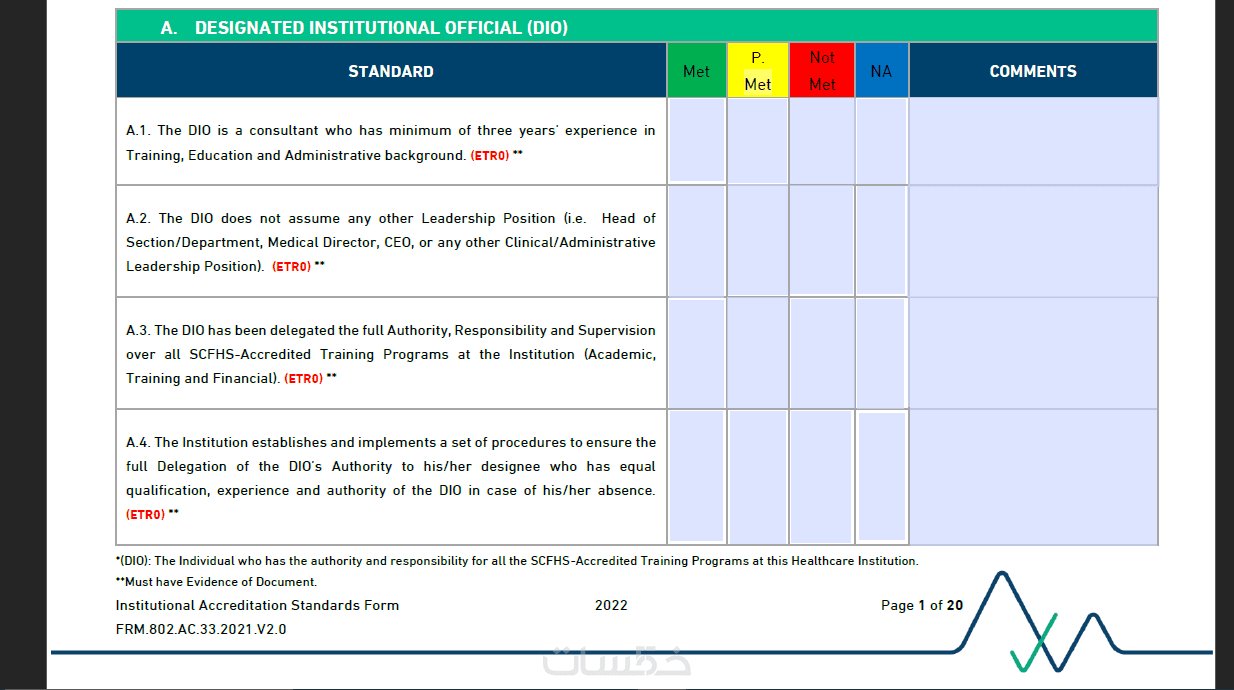
Task: Click the Comments field for standard A.3
Action: [1034, 353]
